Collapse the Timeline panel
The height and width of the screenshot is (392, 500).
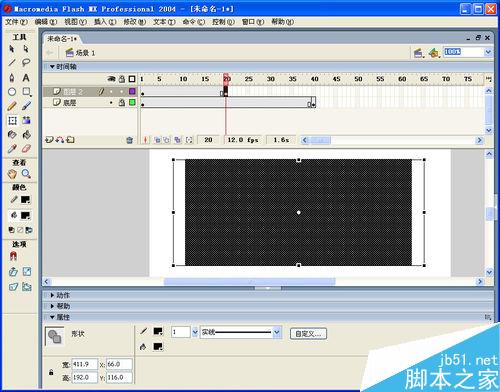pyautogui.click(x=52, y=67)
